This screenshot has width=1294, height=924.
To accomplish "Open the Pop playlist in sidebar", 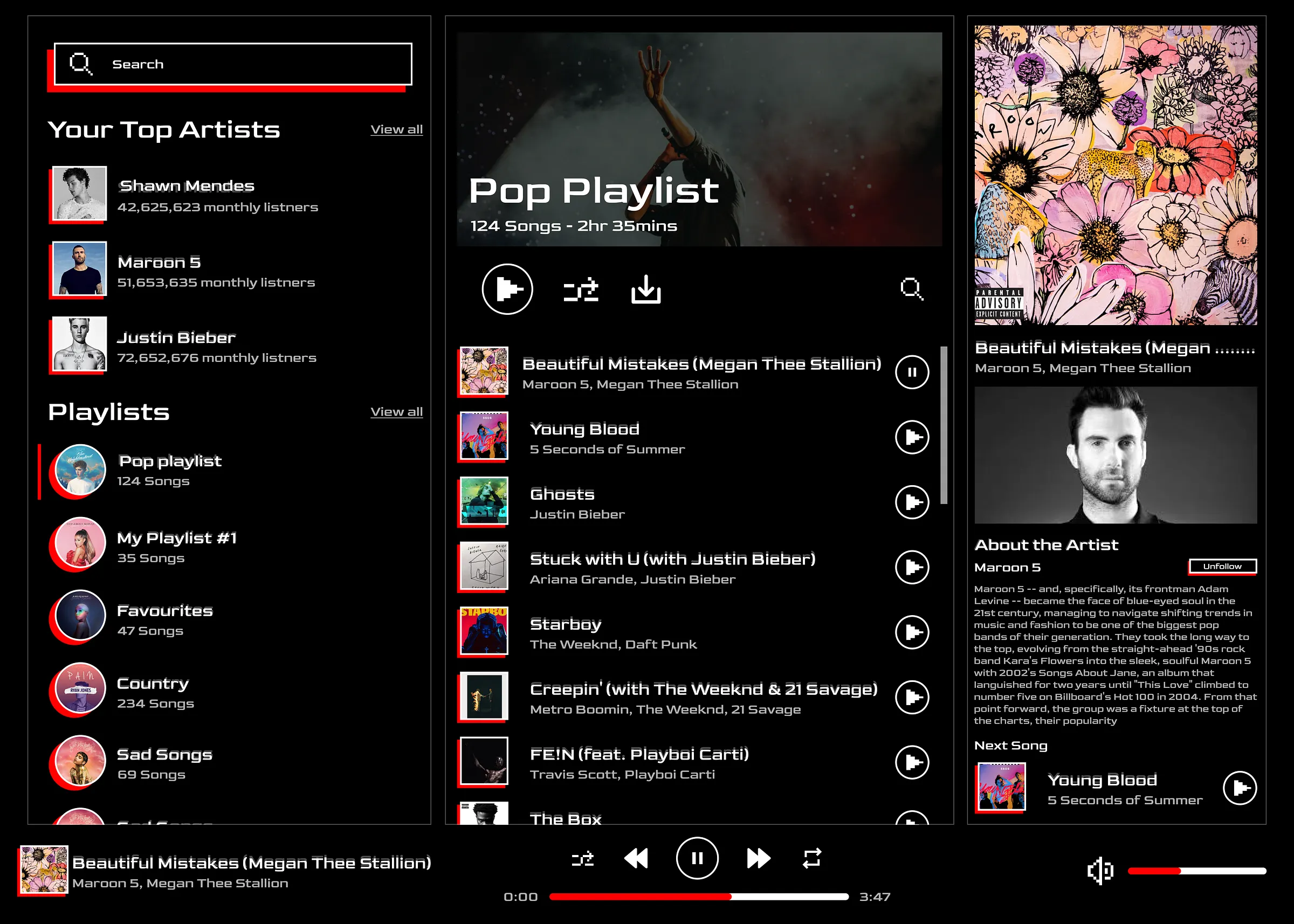I will click(136, 471).
